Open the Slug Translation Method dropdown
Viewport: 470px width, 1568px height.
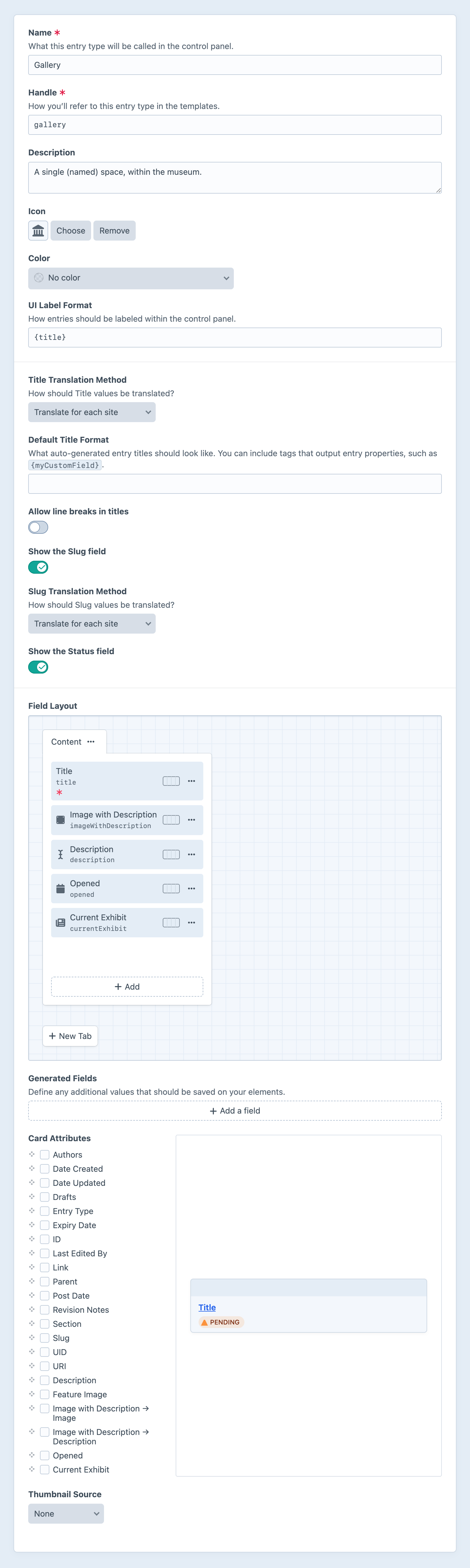[x=91, y=623]
